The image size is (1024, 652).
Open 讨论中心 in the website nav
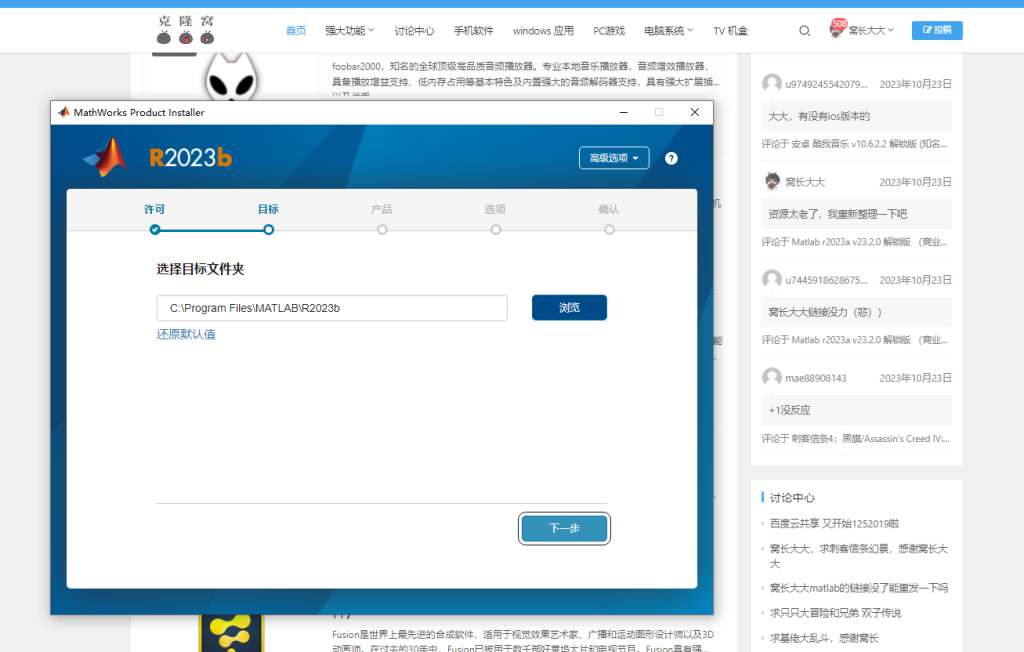tap(414, 31)
